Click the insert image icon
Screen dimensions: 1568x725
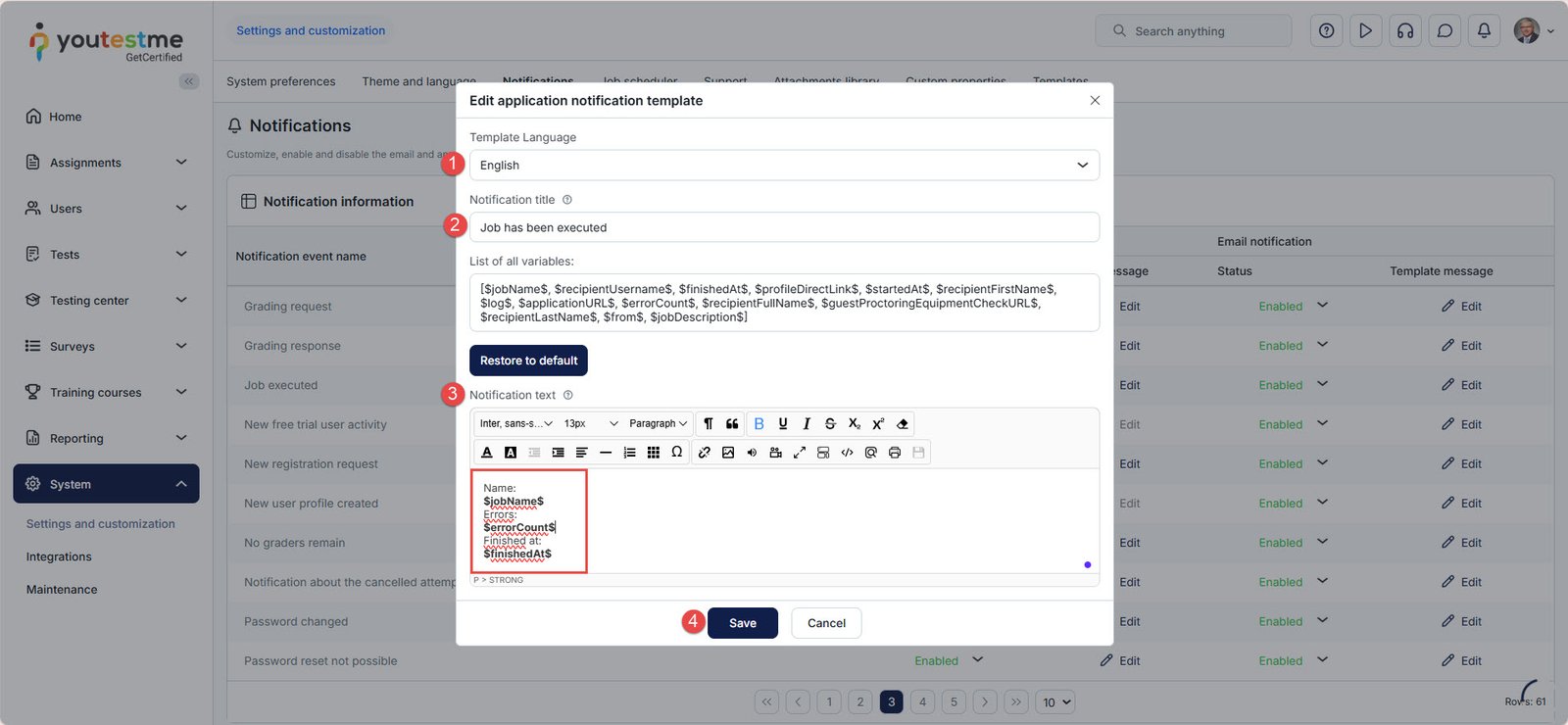(x=728, y=453)
